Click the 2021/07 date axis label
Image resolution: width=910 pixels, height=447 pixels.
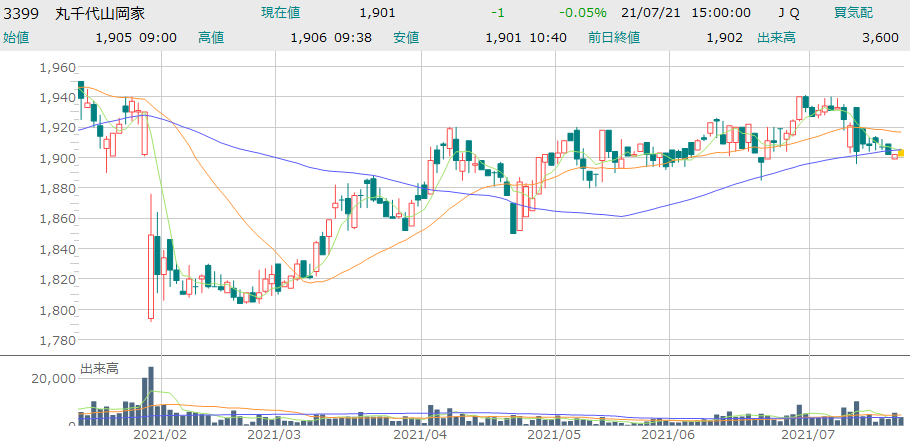(x=807, y=435)
